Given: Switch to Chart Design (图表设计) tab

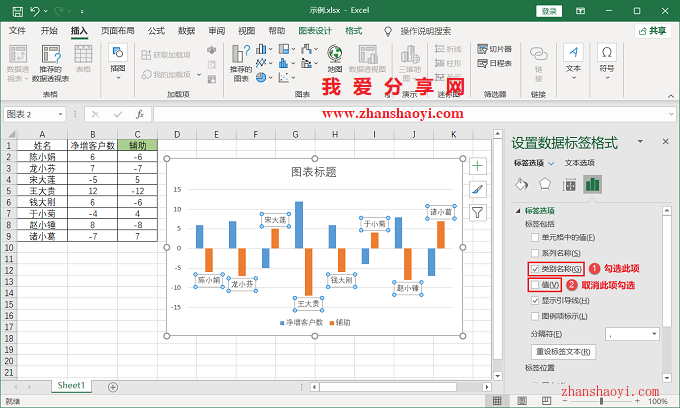Looking at the screenshot, I should (315, 31).
